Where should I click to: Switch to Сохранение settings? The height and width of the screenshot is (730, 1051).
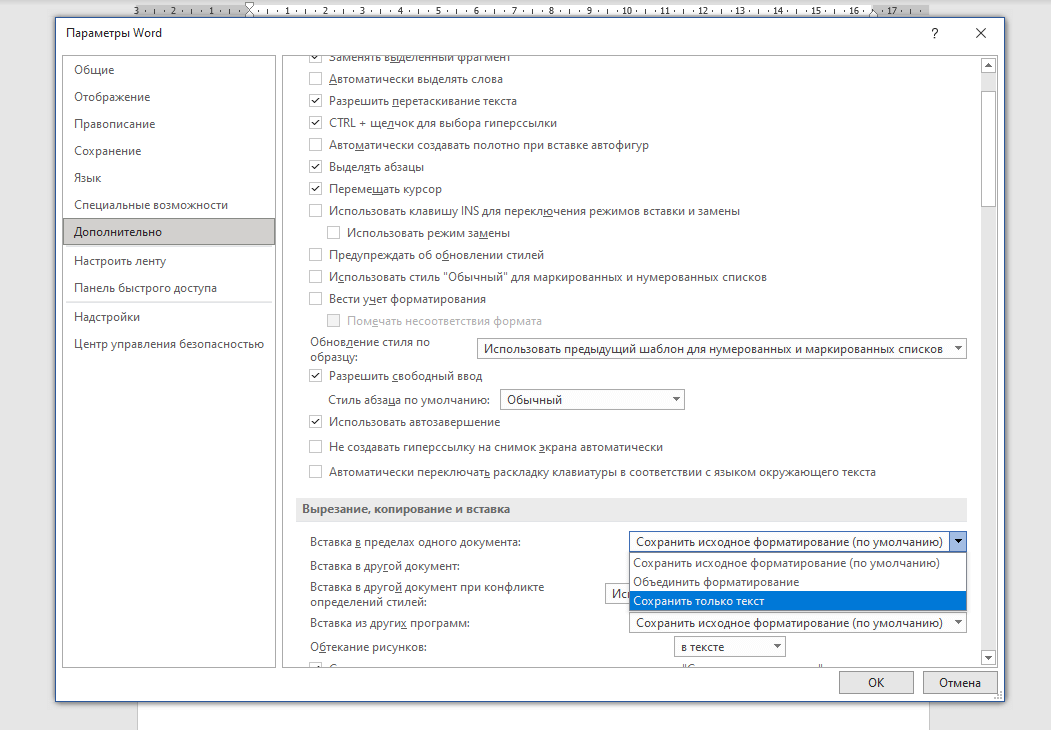pyautogui.click(x=169, y=151)
